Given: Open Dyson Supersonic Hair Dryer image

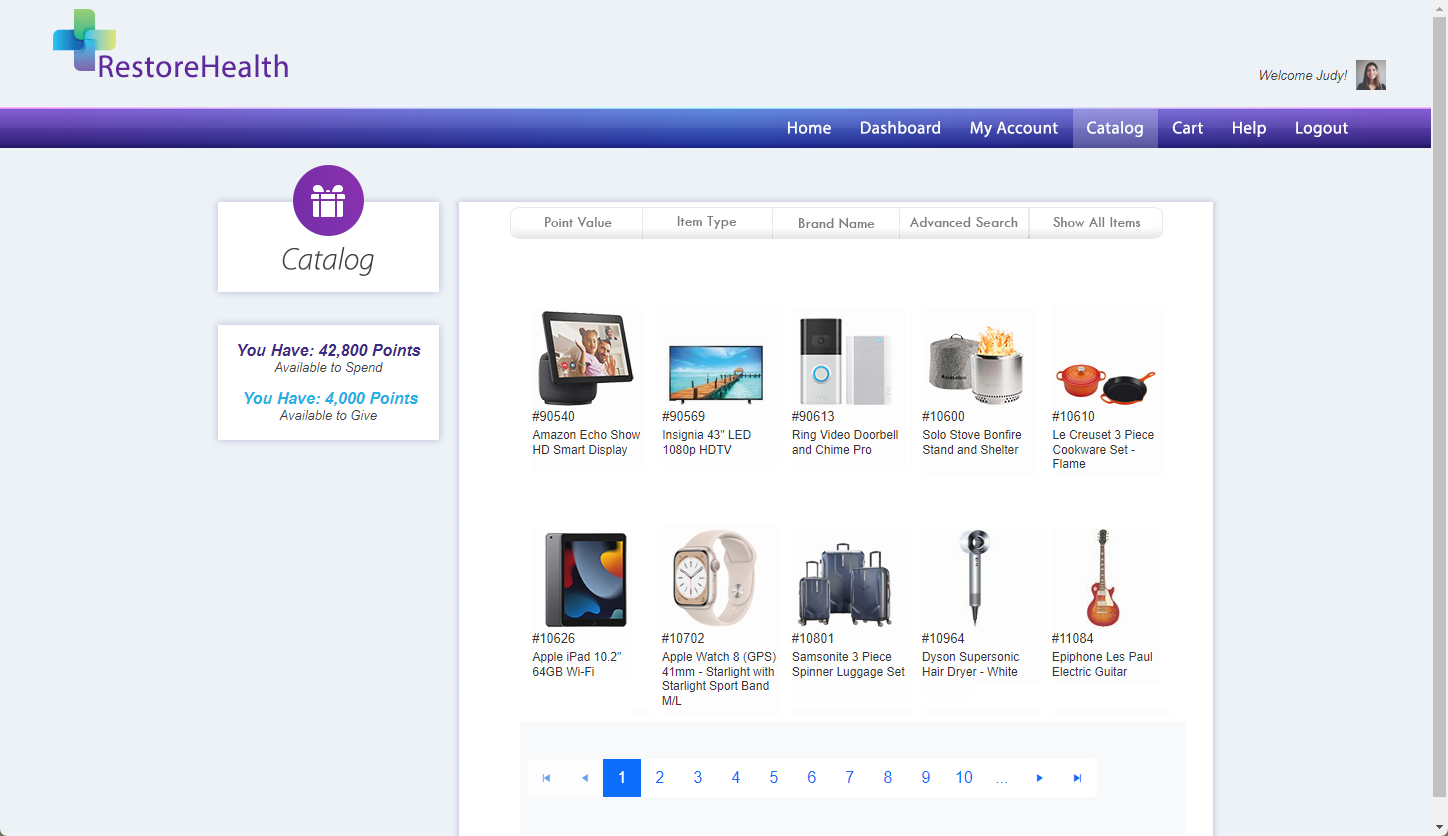Looking at the screenshot, I should tap(976, 578).
